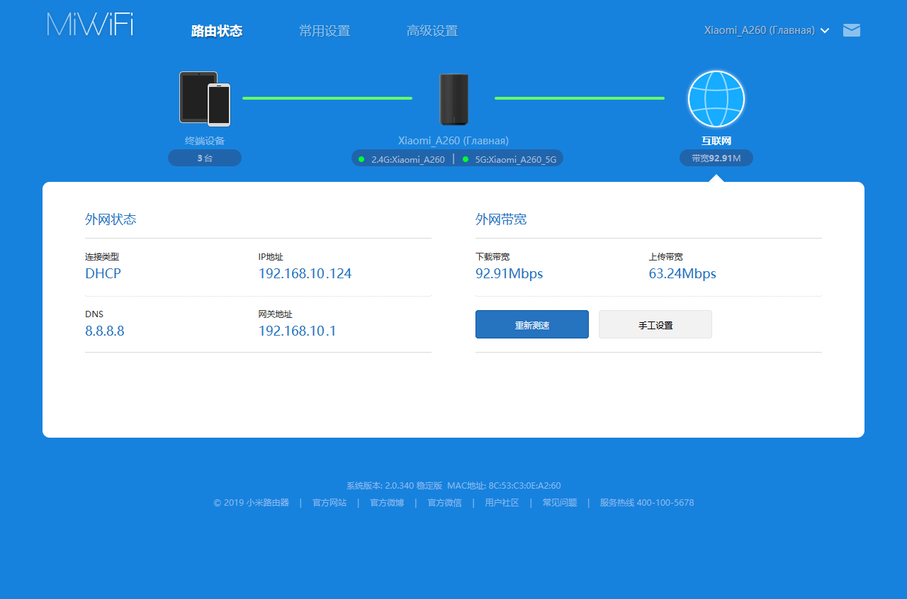Click the tablet and phone devices icon
Image resolution: width=907 pixels, height=599 pixels.
point(205,98)
